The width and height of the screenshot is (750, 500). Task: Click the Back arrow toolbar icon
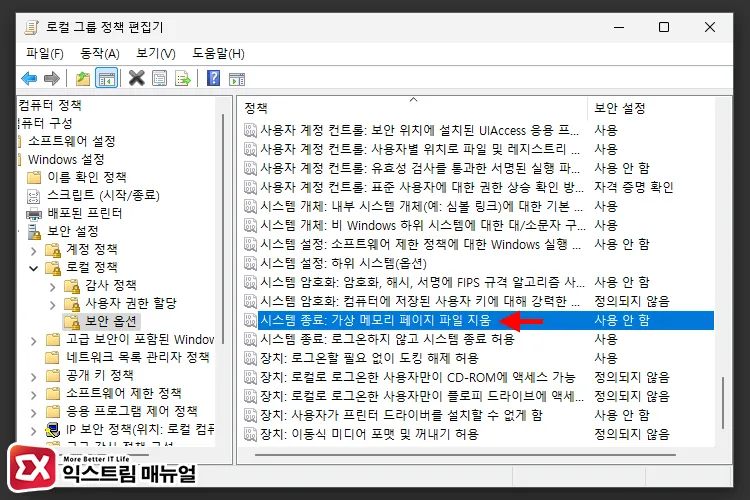[x=29, y=78]
